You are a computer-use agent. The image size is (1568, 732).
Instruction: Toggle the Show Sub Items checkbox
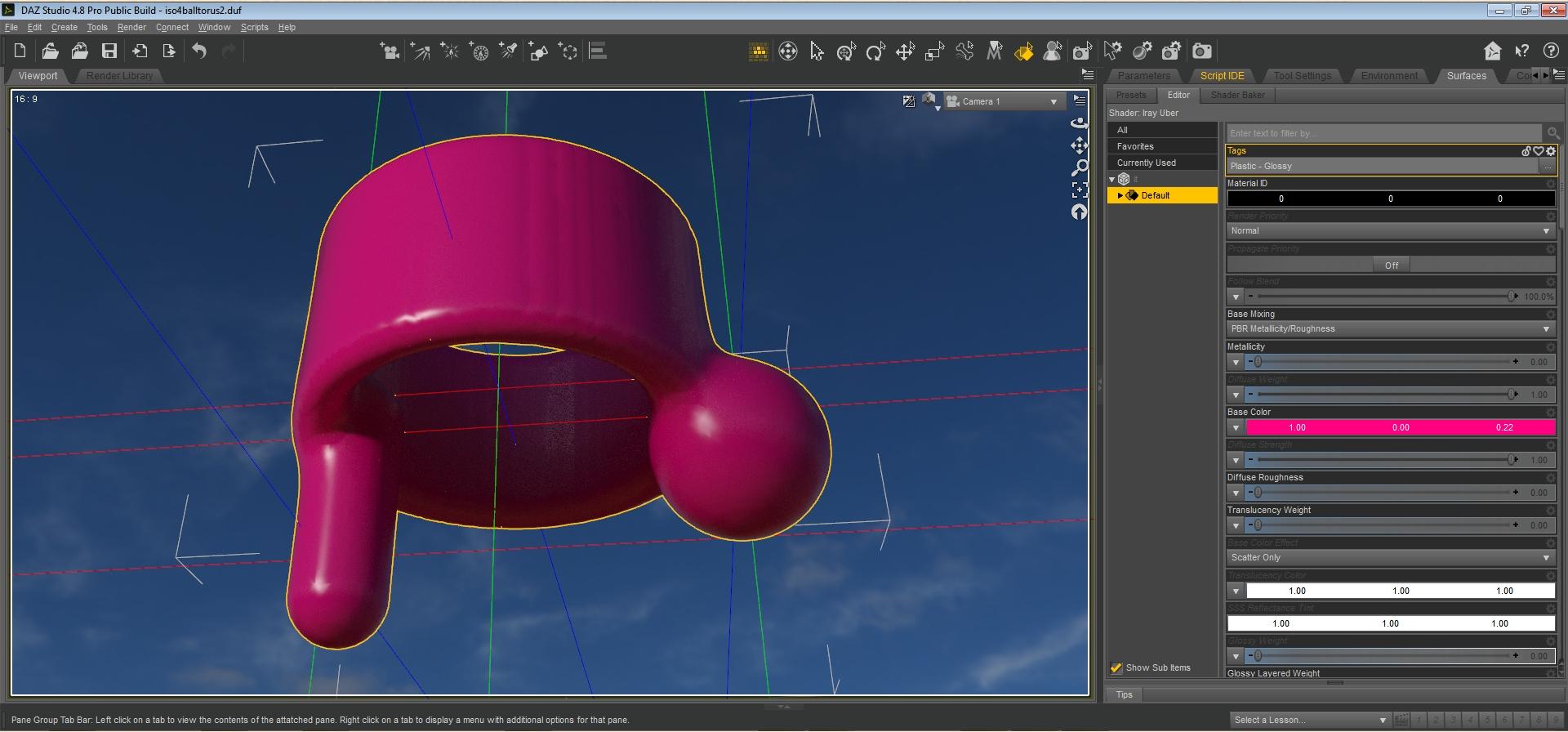pos(1116,667)
